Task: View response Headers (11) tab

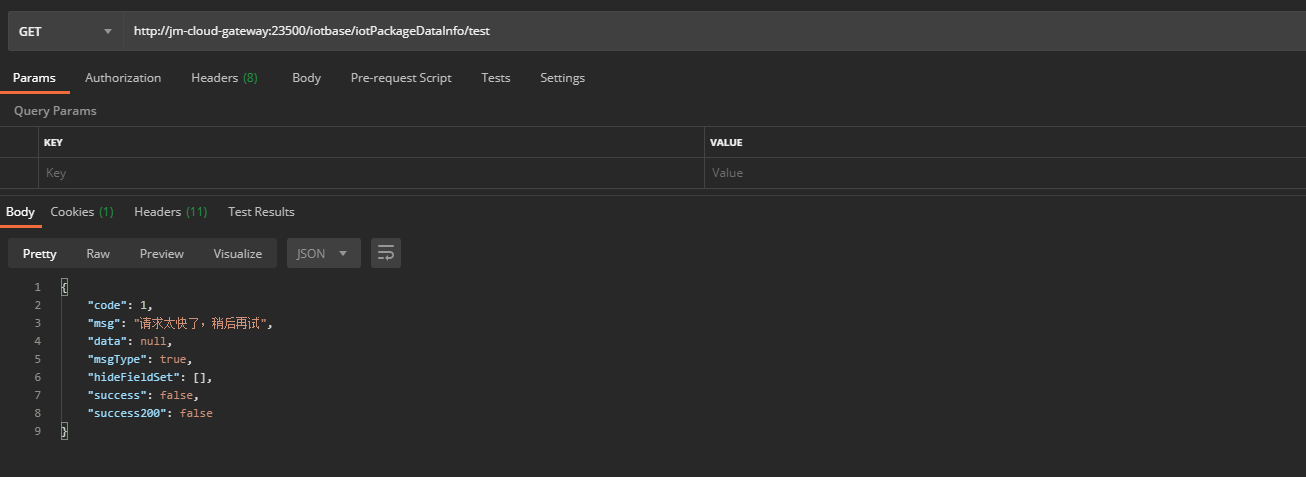Action: point(170,212)
